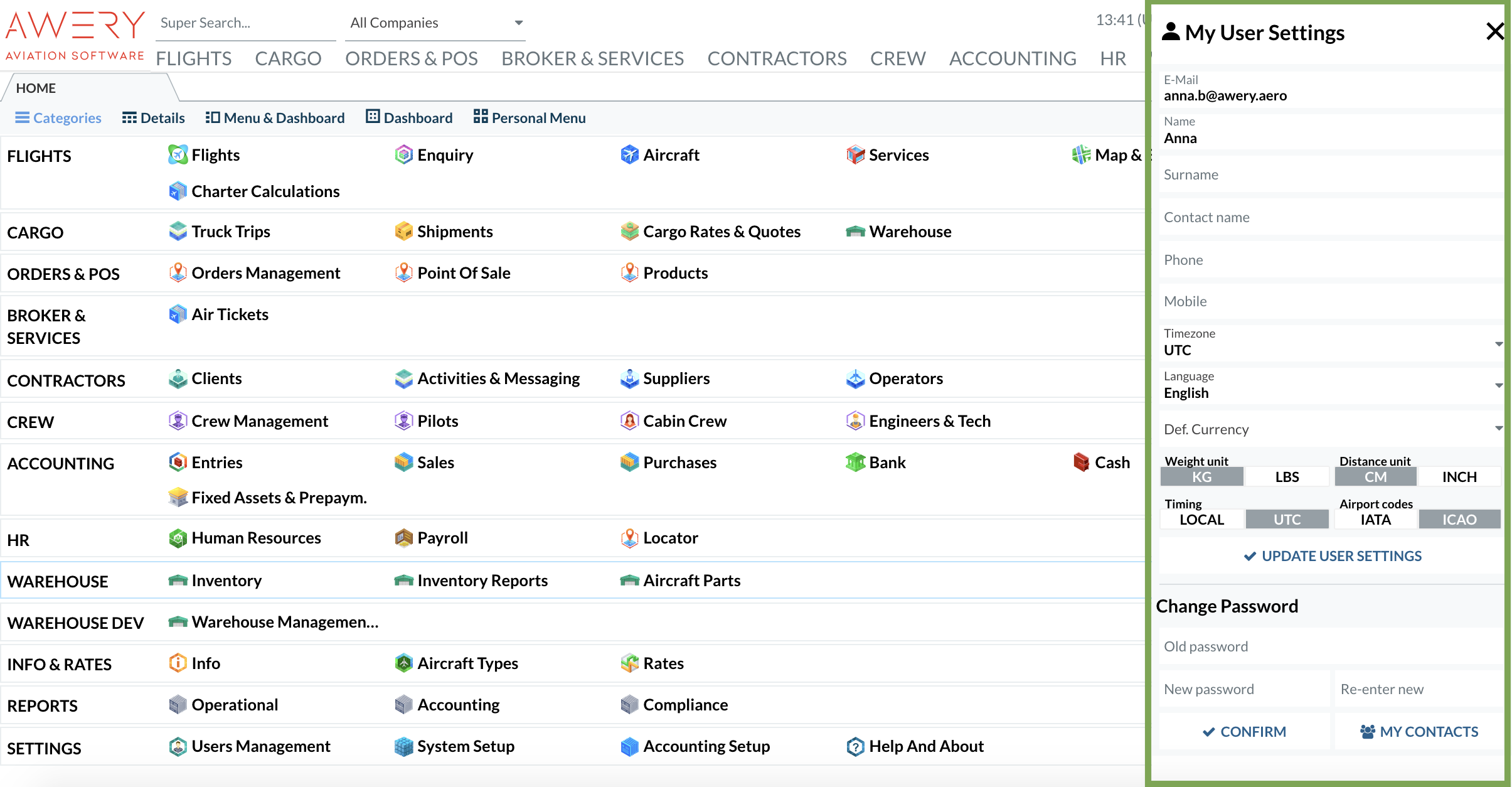Focus the Super Search box
1512x787 pixels.
point(245,23)
